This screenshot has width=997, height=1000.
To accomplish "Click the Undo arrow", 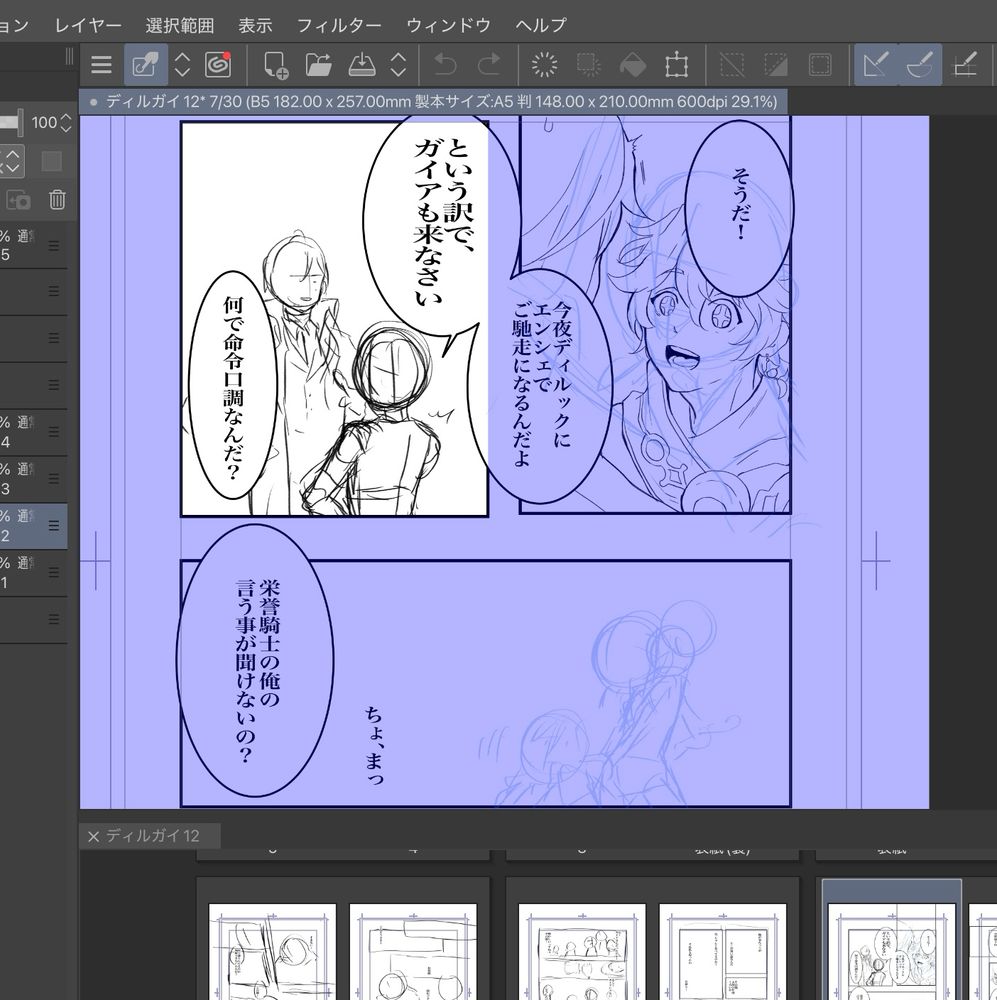I will 445,64.
